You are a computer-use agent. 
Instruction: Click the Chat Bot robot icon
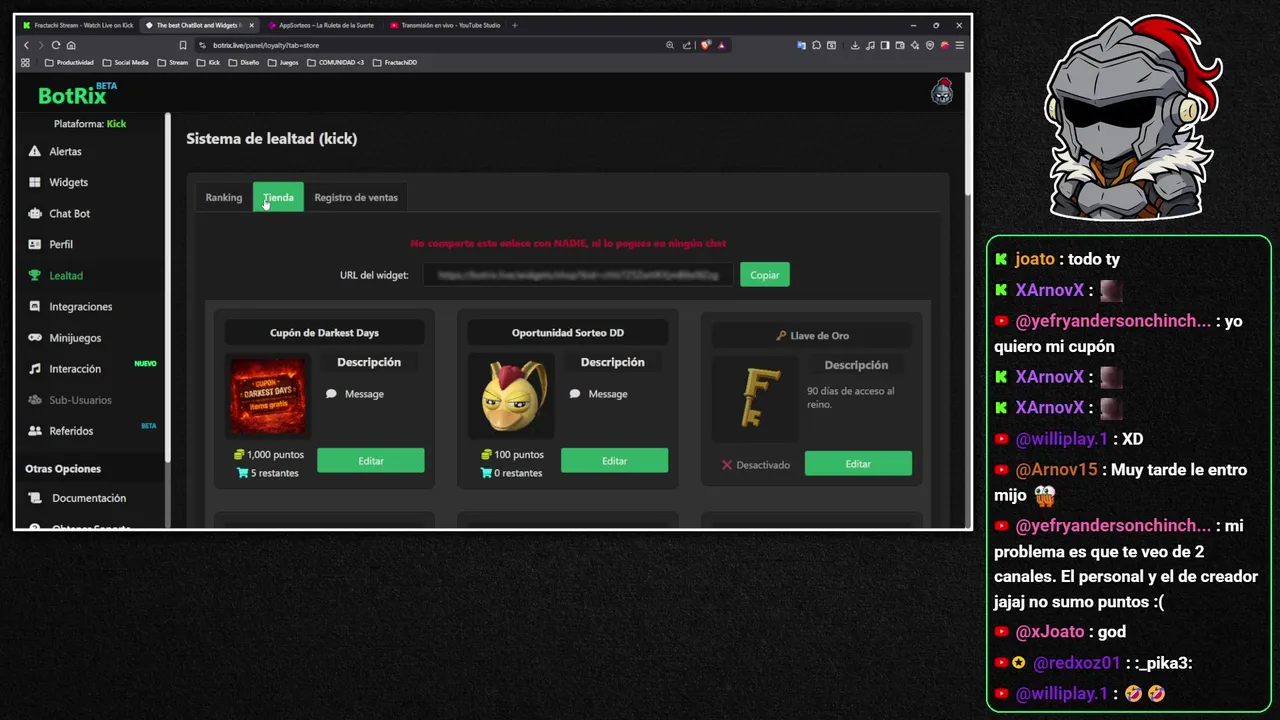[35, 213]
